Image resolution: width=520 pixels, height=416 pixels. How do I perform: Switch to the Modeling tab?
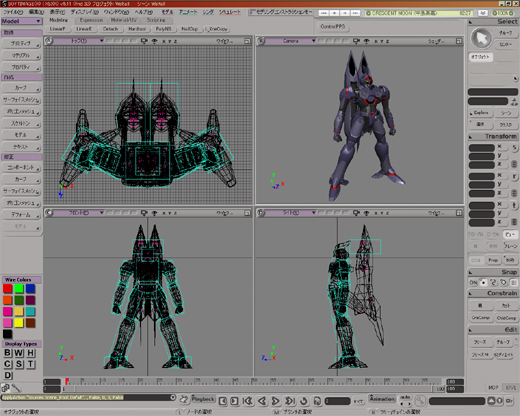(58, 20)
